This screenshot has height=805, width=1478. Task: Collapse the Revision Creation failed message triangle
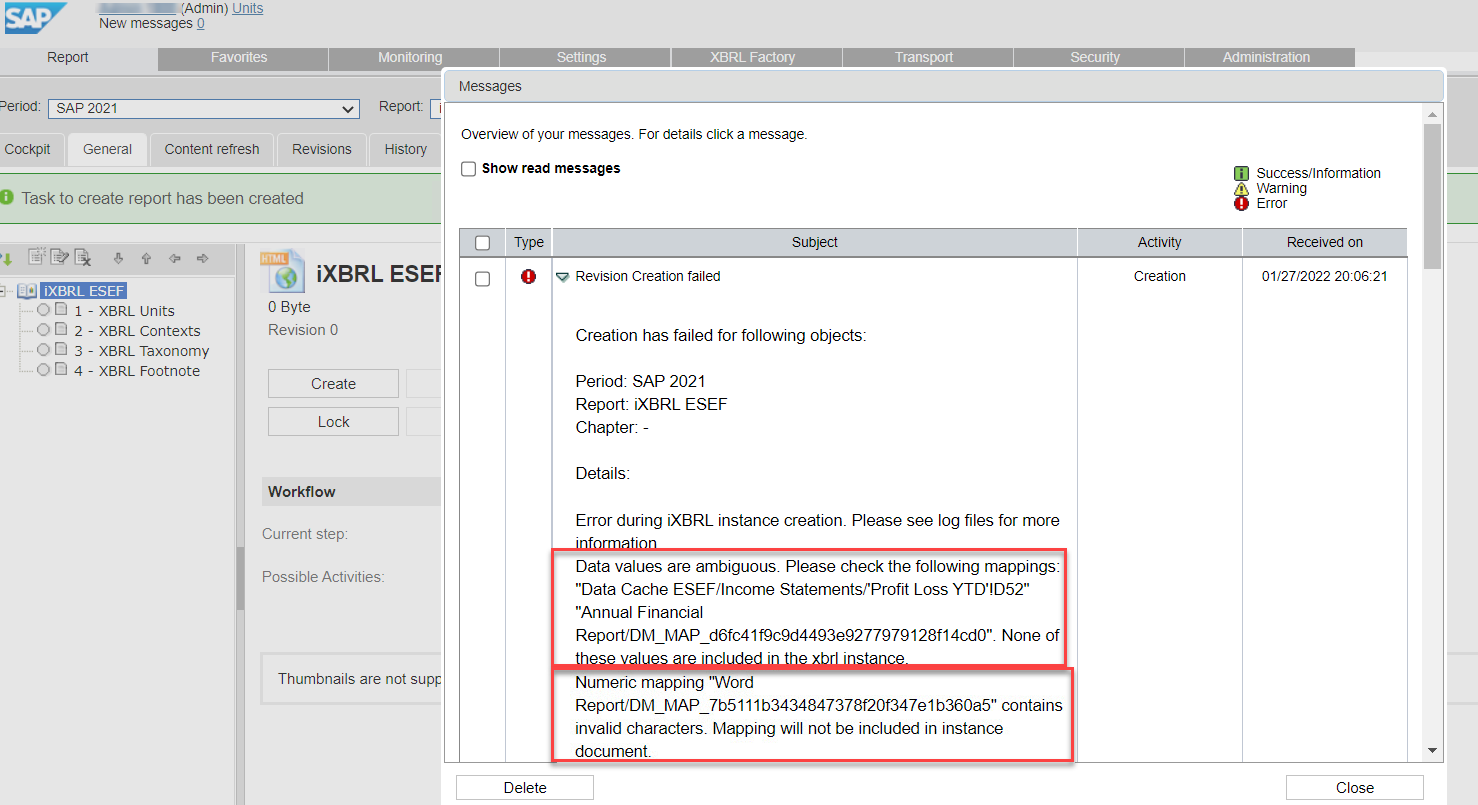562,277
